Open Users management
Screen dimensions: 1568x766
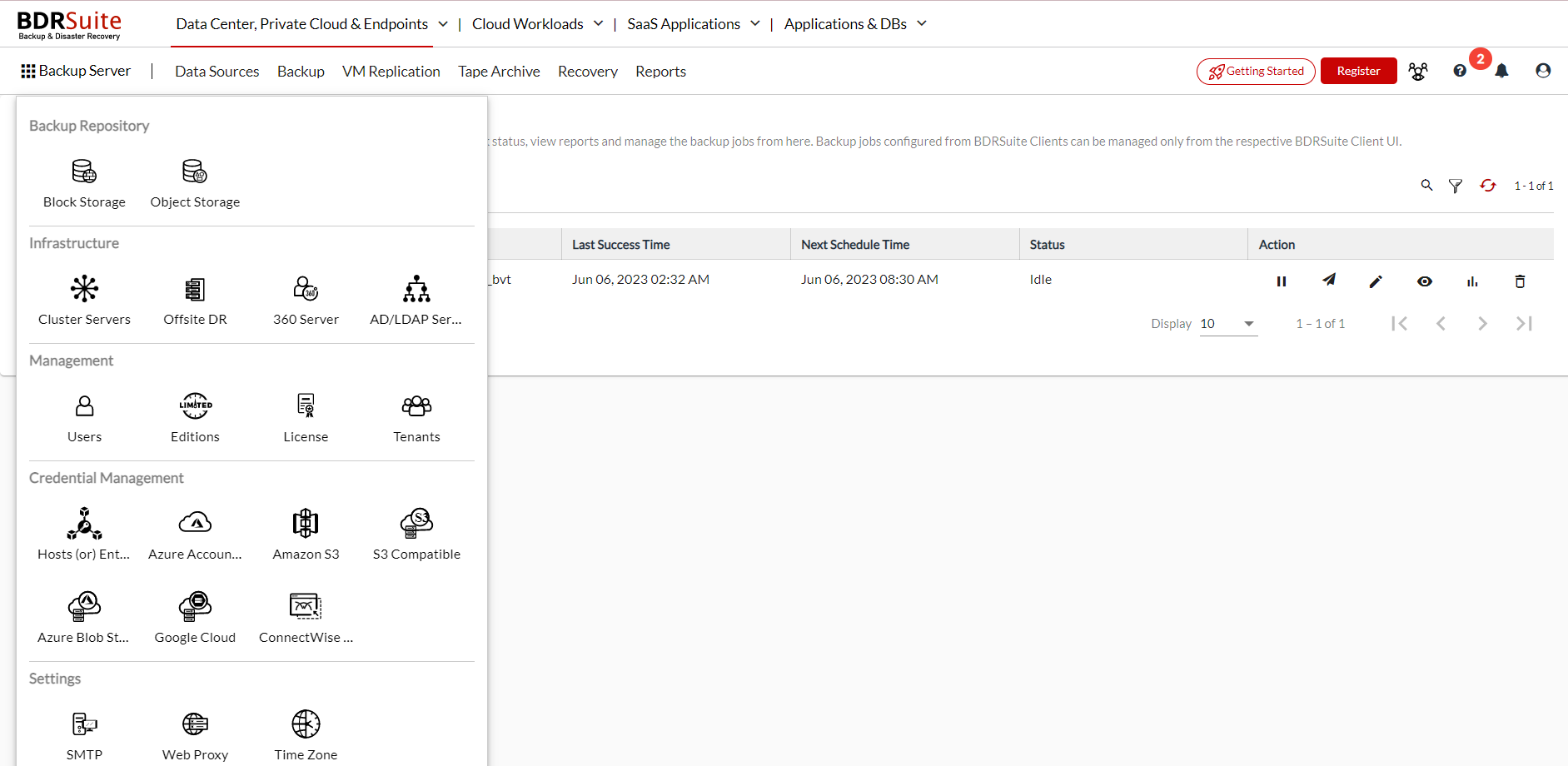point(84,419)
